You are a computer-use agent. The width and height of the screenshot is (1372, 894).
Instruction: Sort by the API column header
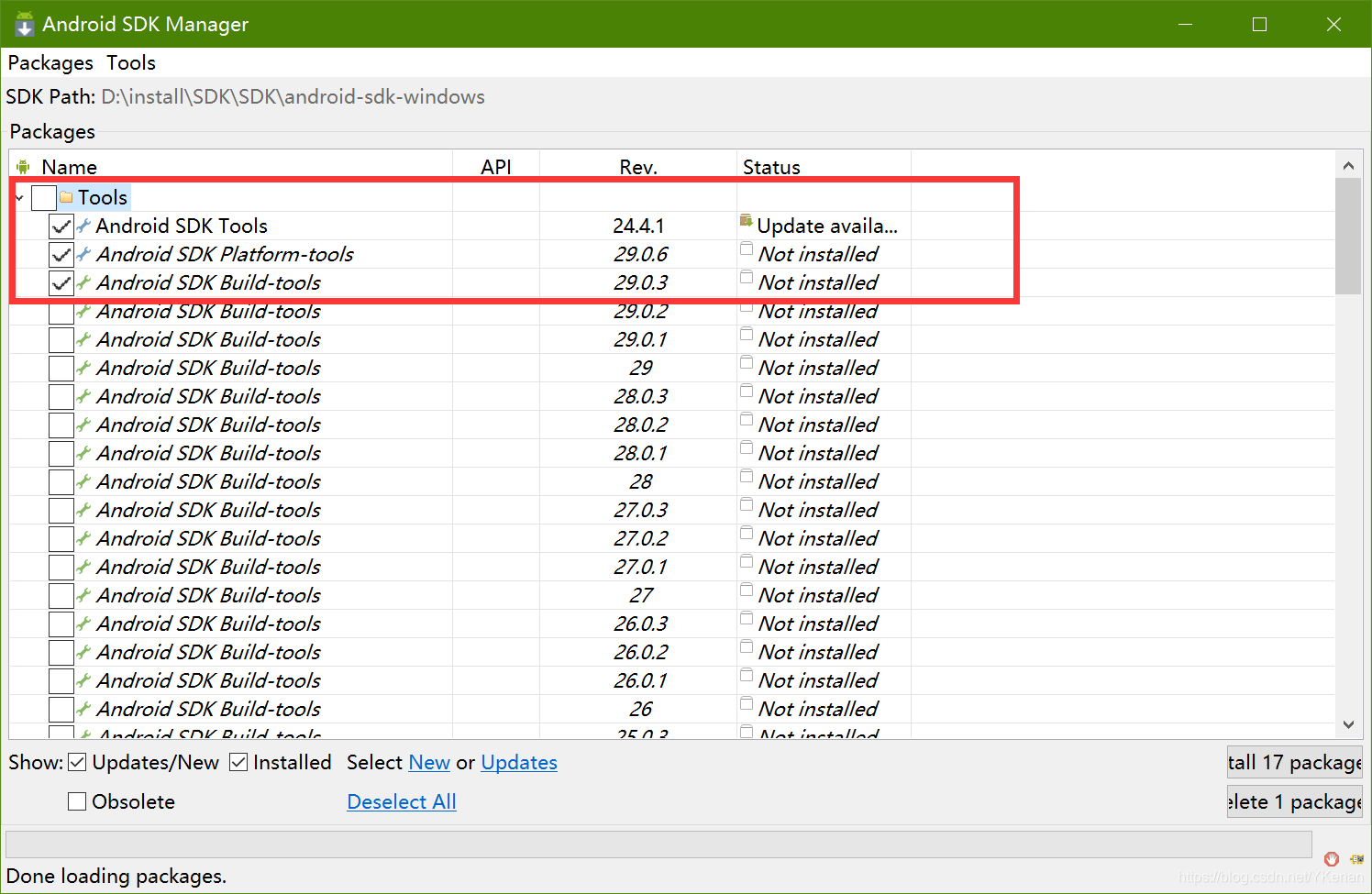(x=496, y=165)
